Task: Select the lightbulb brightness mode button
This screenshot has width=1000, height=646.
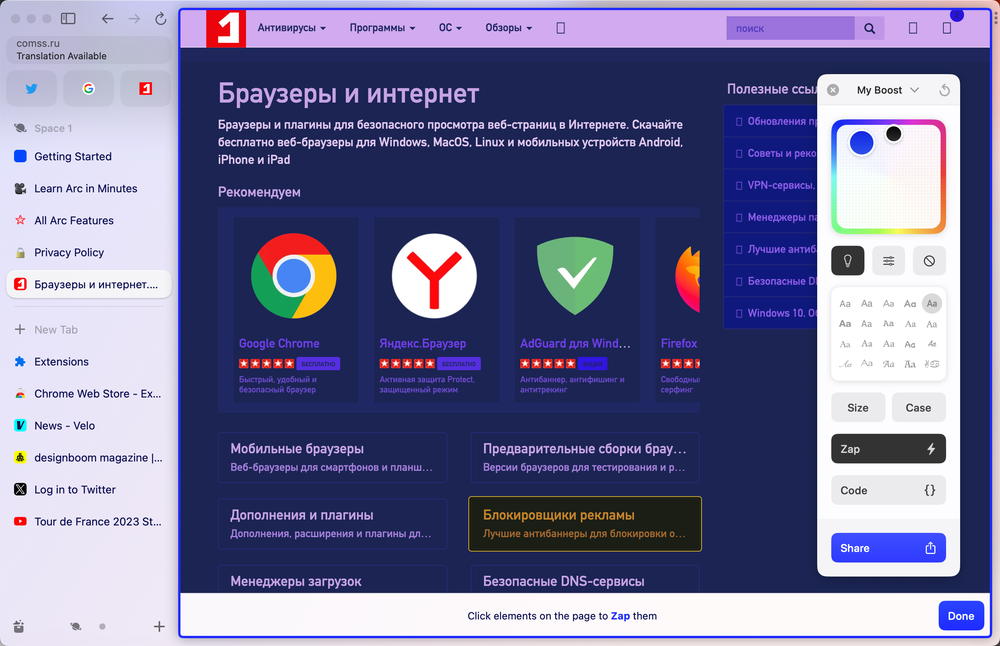Action: click(848, 260)
